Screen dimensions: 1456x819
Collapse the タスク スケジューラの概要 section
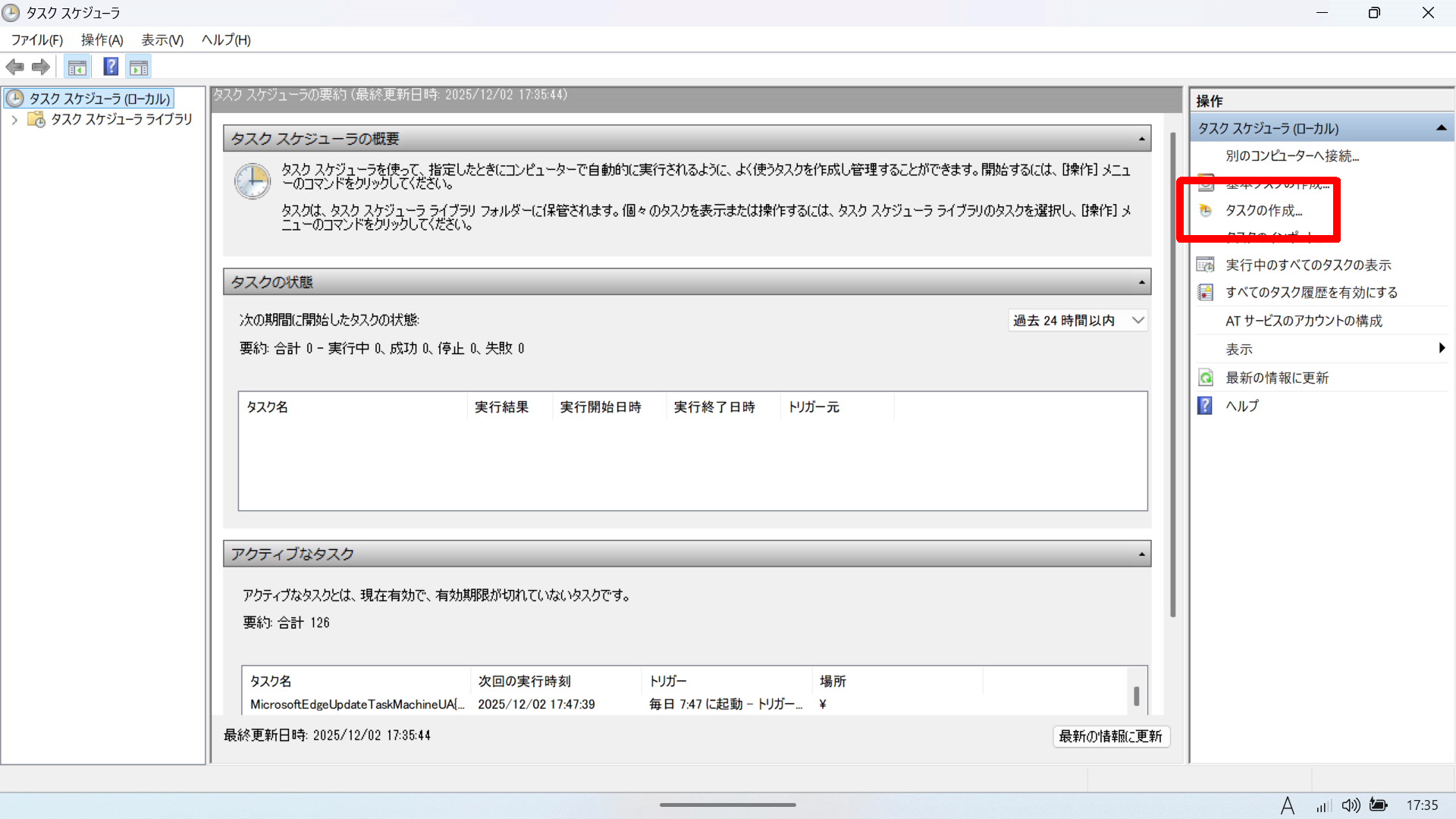1141,139
